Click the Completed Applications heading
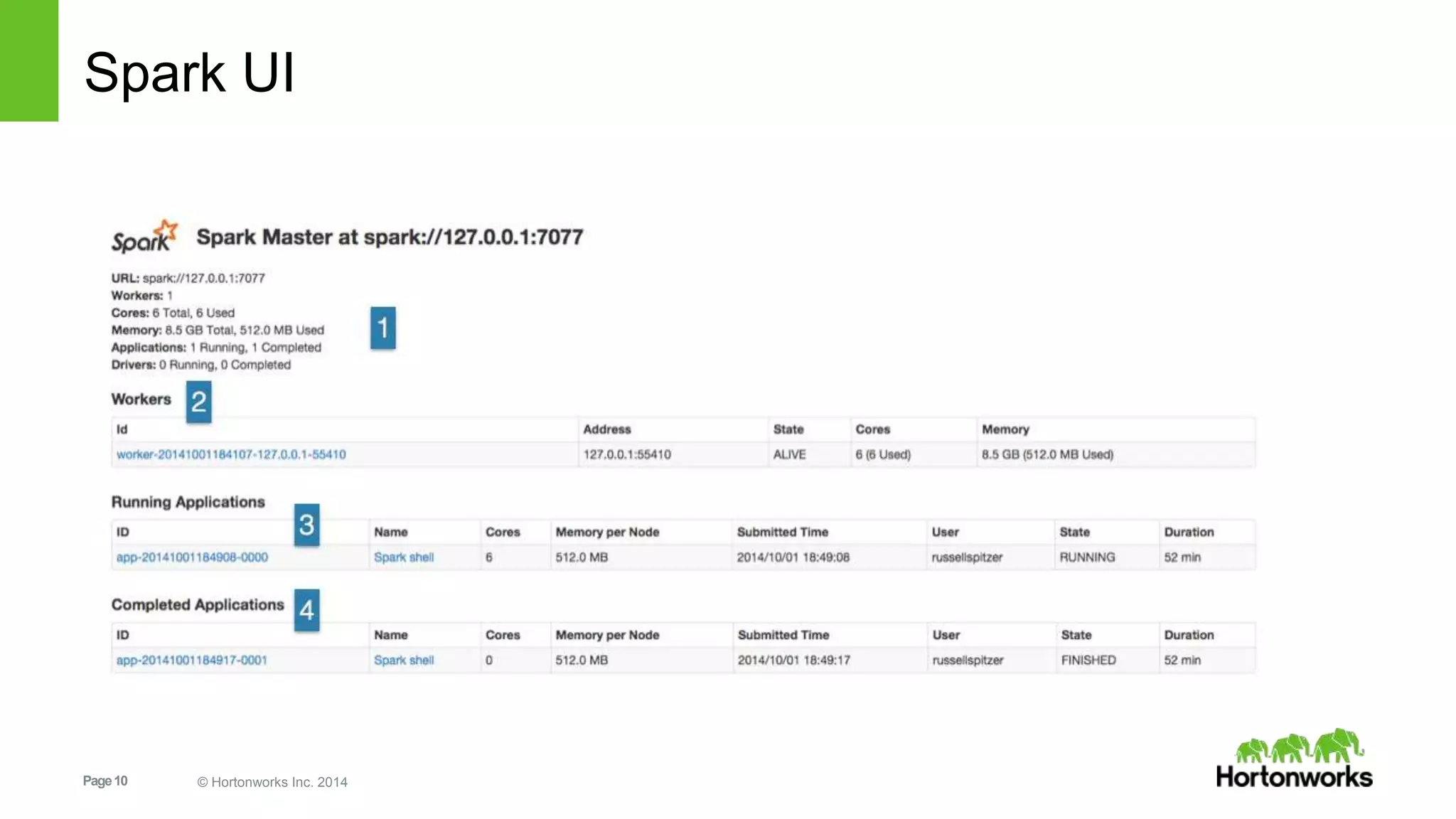Screen dimensions: 1456x819 coord(198,605)
